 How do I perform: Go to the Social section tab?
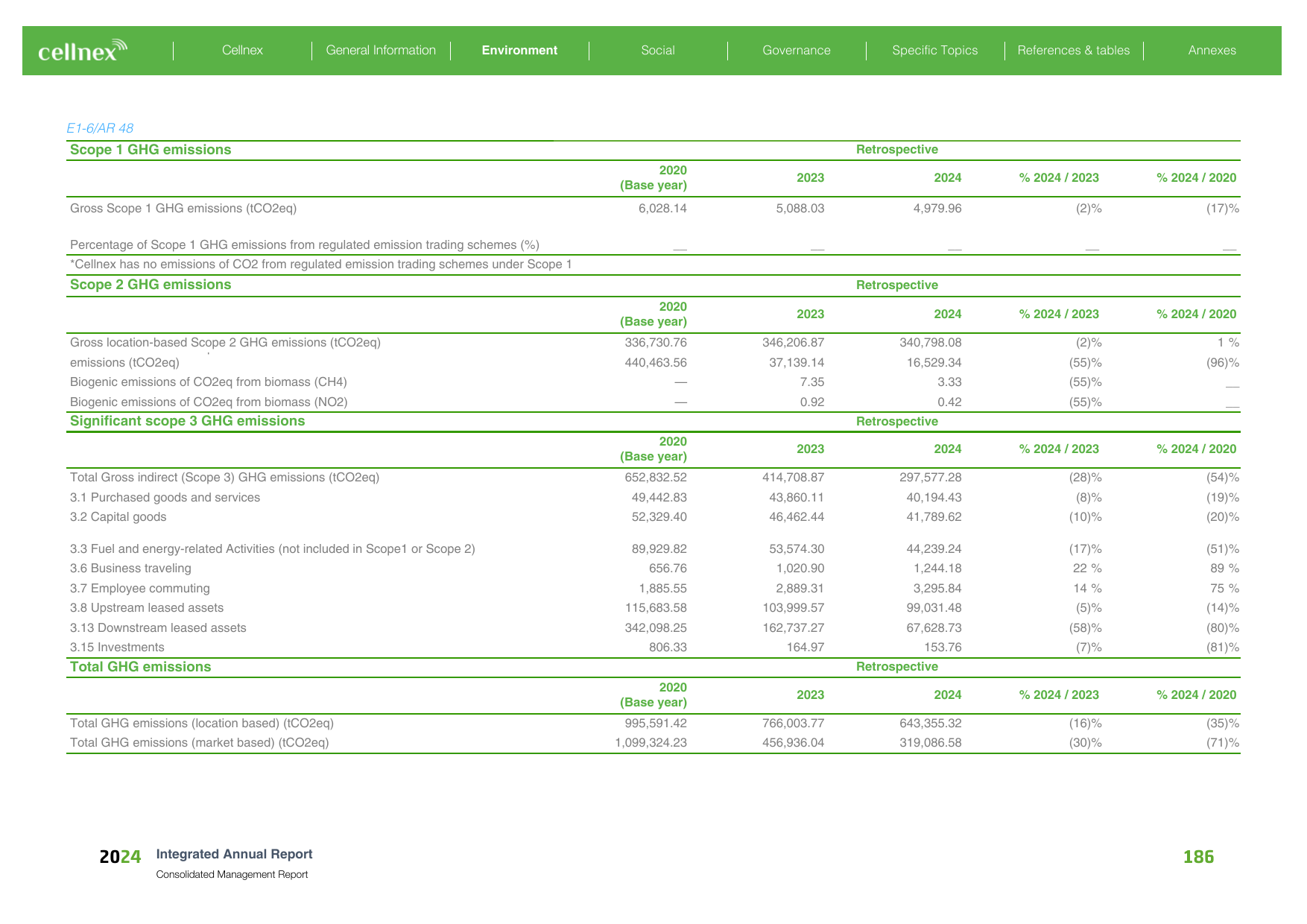click(658, 50)
